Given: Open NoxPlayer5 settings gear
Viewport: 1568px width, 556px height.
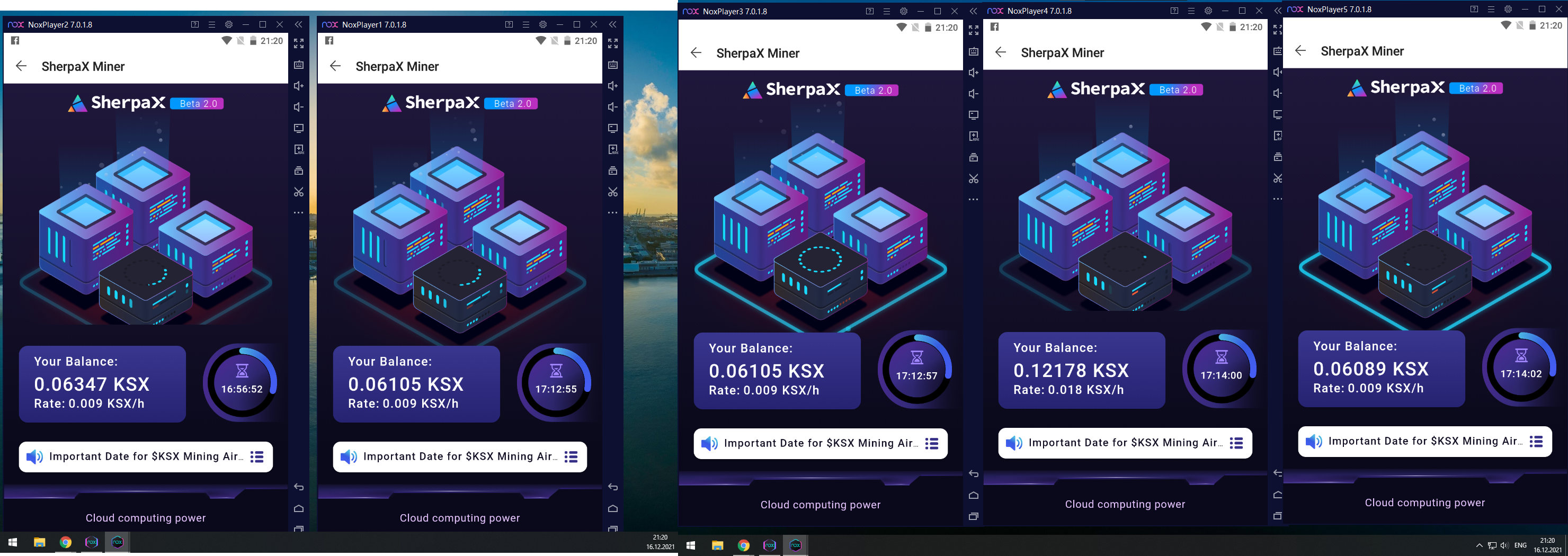Looking at the screenshot, I should [1508, 9].
